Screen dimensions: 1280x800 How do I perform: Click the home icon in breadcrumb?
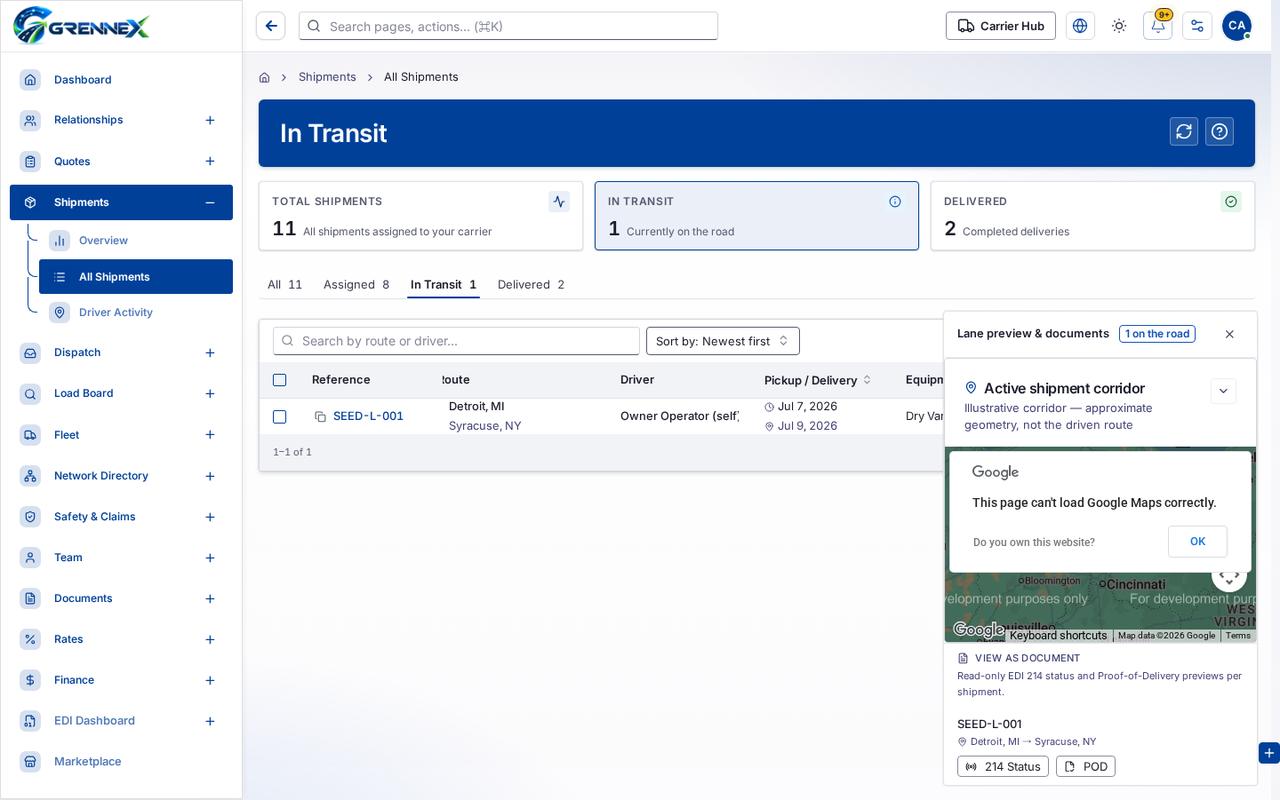coord(264,77)
